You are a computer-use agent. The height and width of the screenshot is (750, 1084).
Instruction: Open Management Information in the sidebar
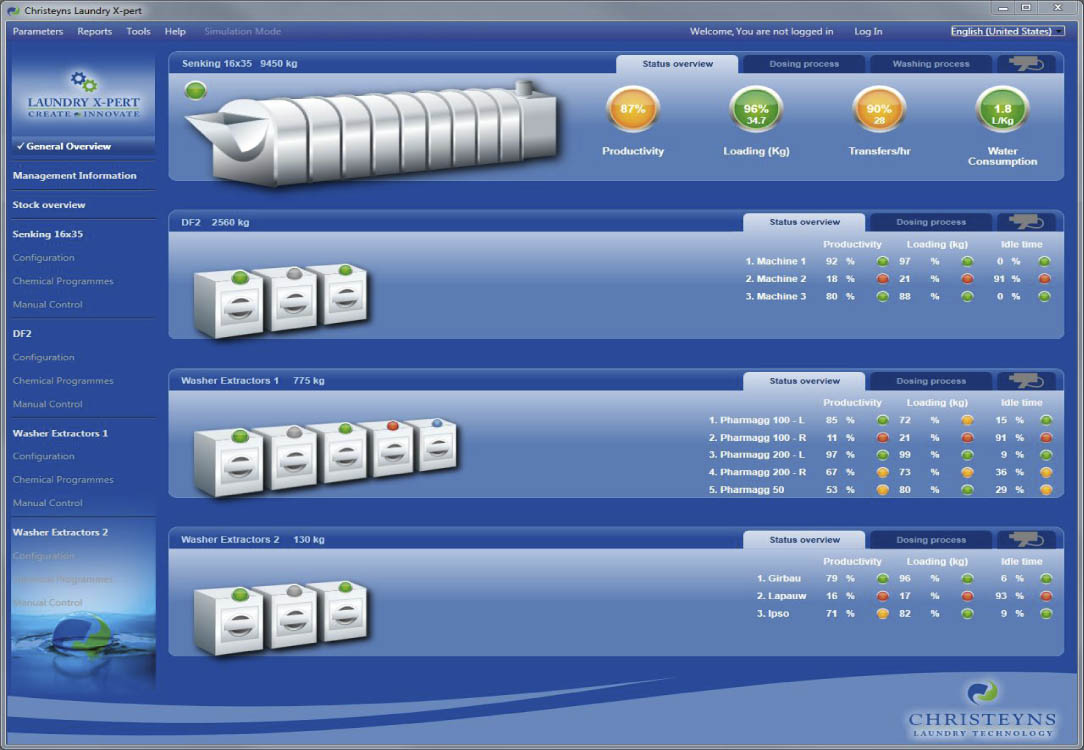click(75, 176)
